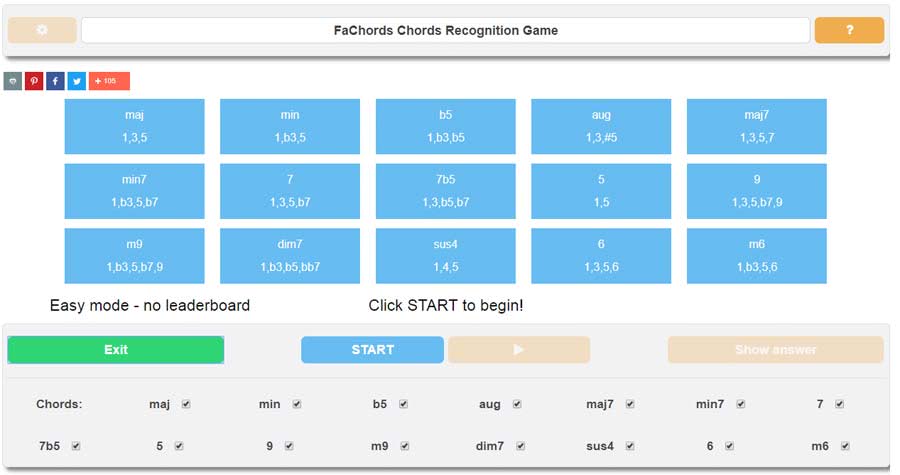Share on Twitter icon
Viewport: 900px width, 475px height.
pyautogui.click(x=76, y=81)
